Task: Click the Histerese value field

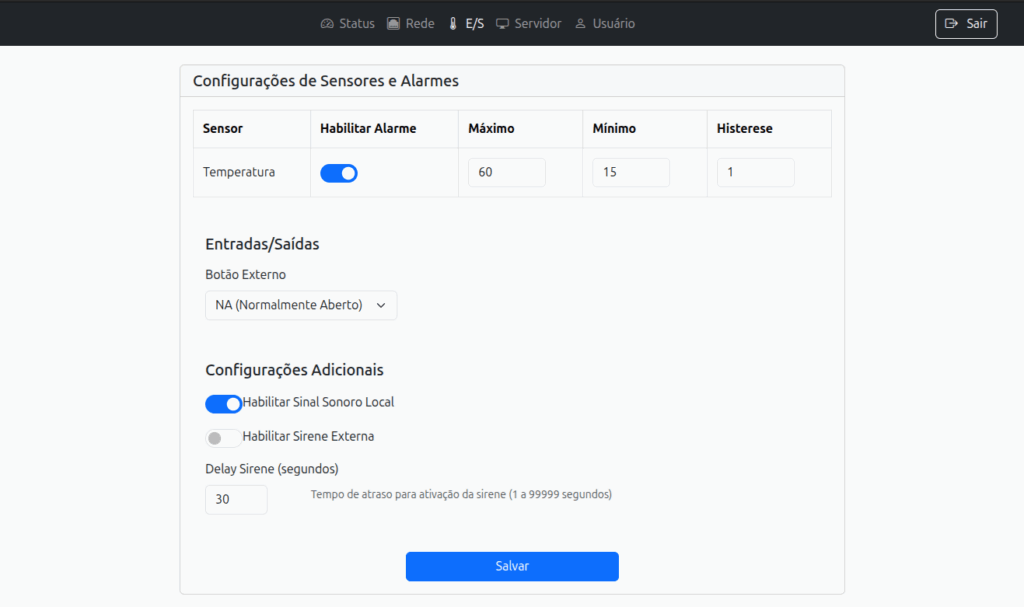Action: (x=755, y=173)
